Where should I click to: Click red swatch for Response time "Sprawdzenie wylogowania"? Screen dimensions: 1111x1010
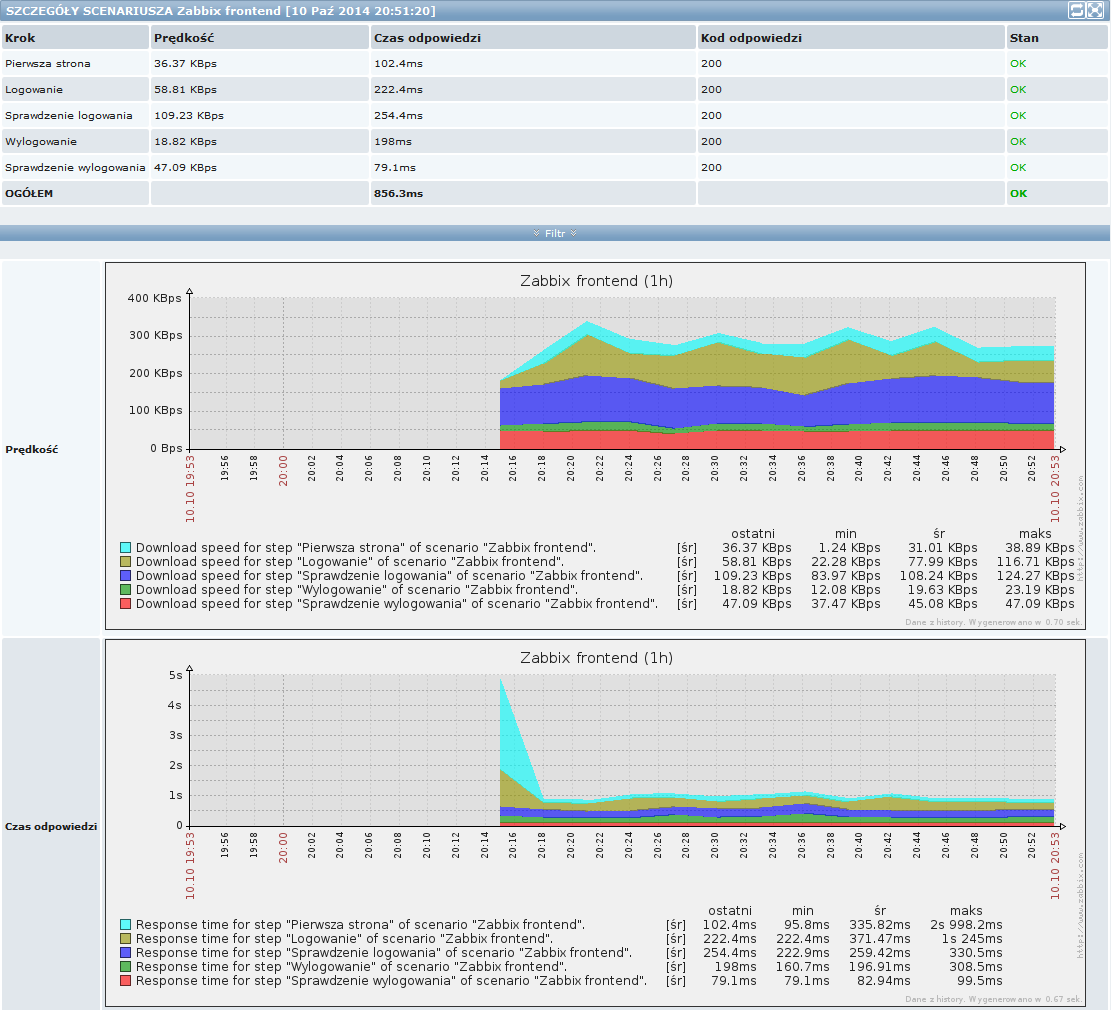pos(125,980)
